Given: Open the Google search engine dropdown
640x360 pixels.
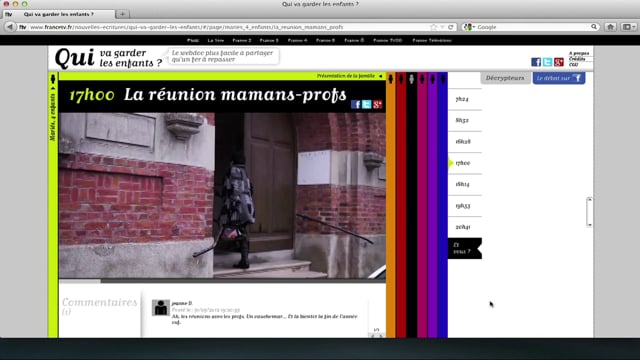Looking at the screenshot, I should [469, 27].
